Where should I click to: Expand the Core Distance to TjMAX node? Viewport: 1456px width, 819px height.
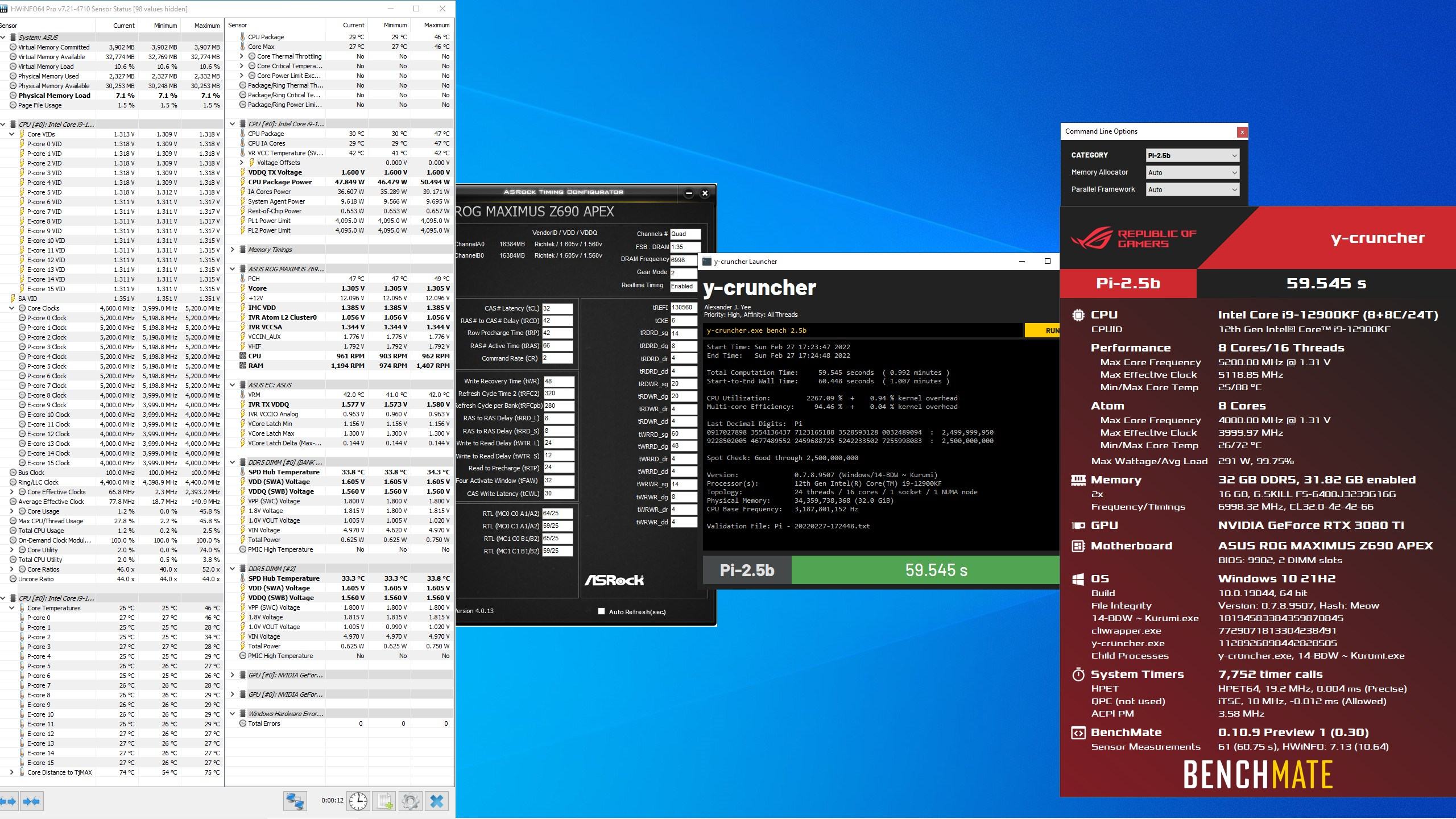click(11, 772)
